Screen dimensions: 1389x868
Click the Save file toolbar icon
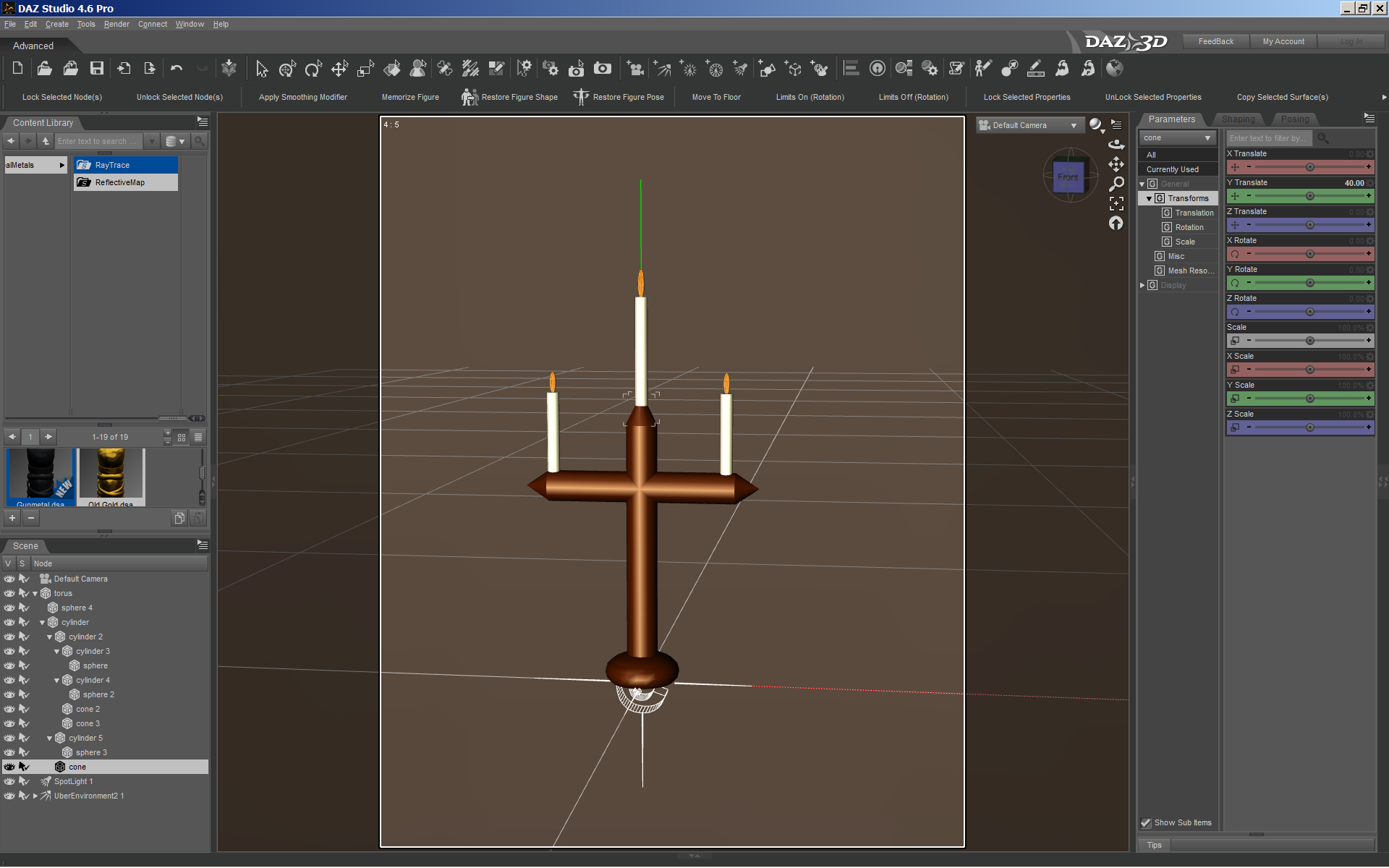click(x=96, y=69)
